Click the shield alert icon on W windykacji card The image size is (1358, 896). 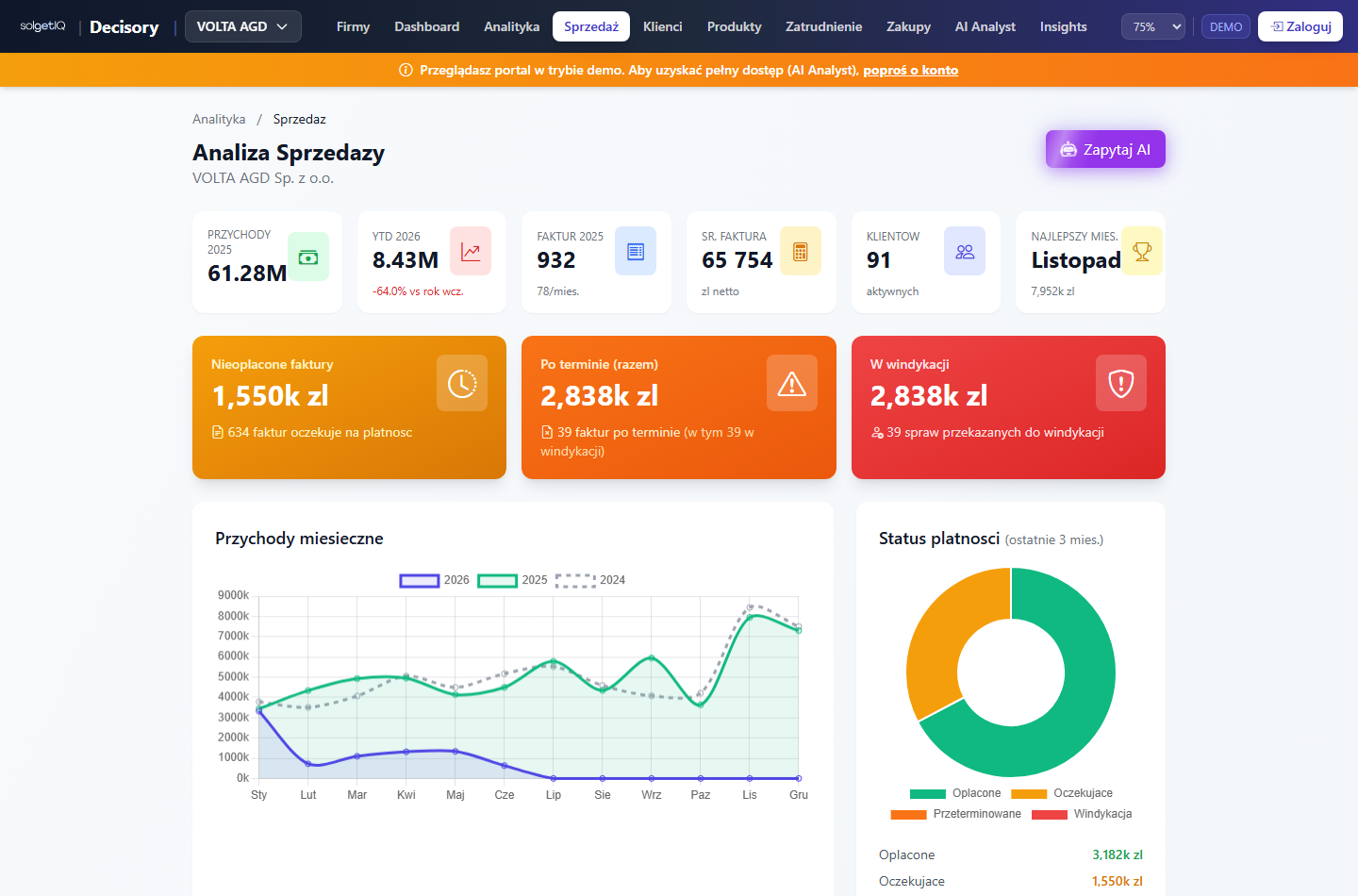(1121, 383)
